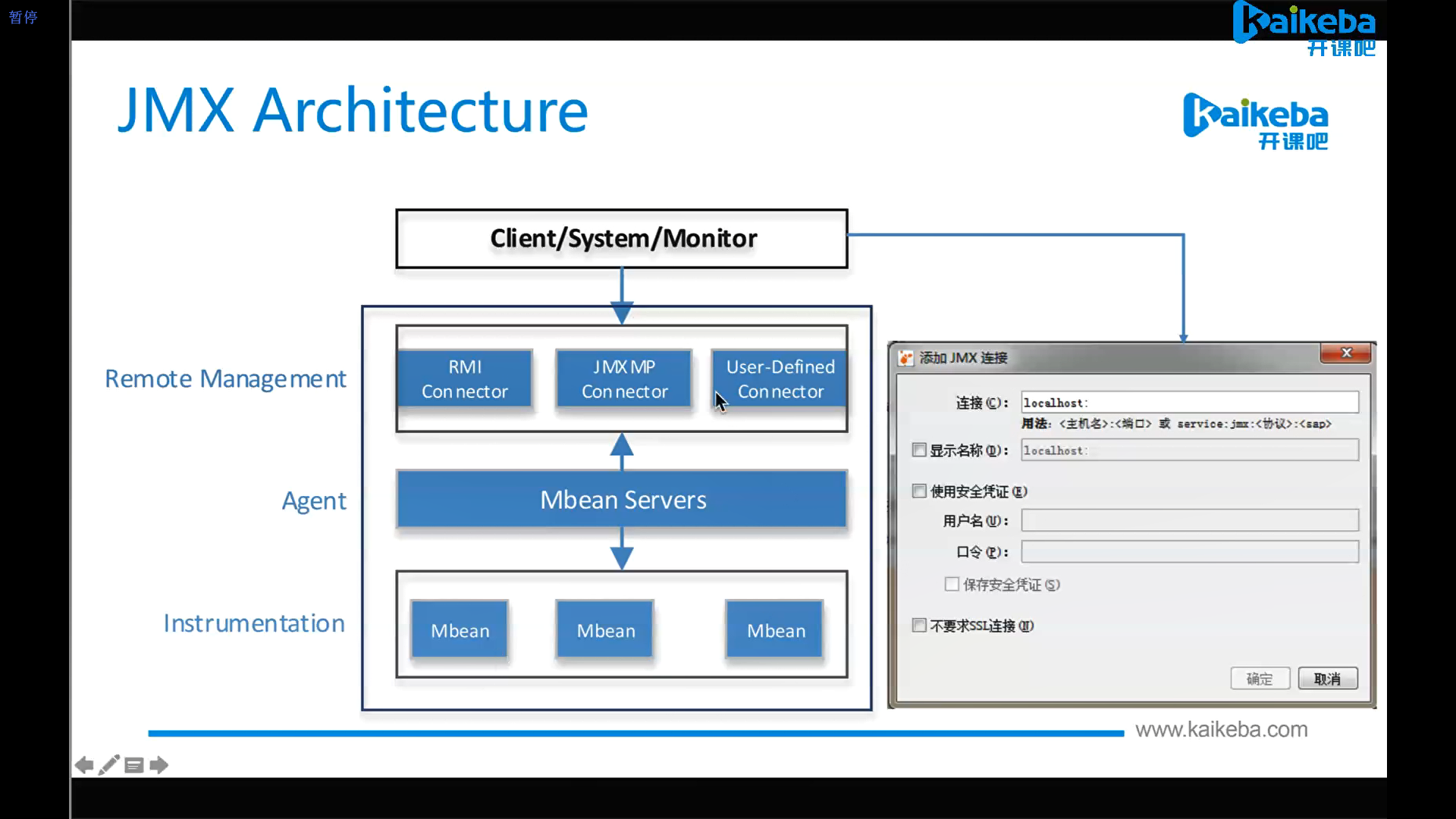Close the JMX connection dialog
Viewport: 1456px width, 819px height.
point(1346,353)
